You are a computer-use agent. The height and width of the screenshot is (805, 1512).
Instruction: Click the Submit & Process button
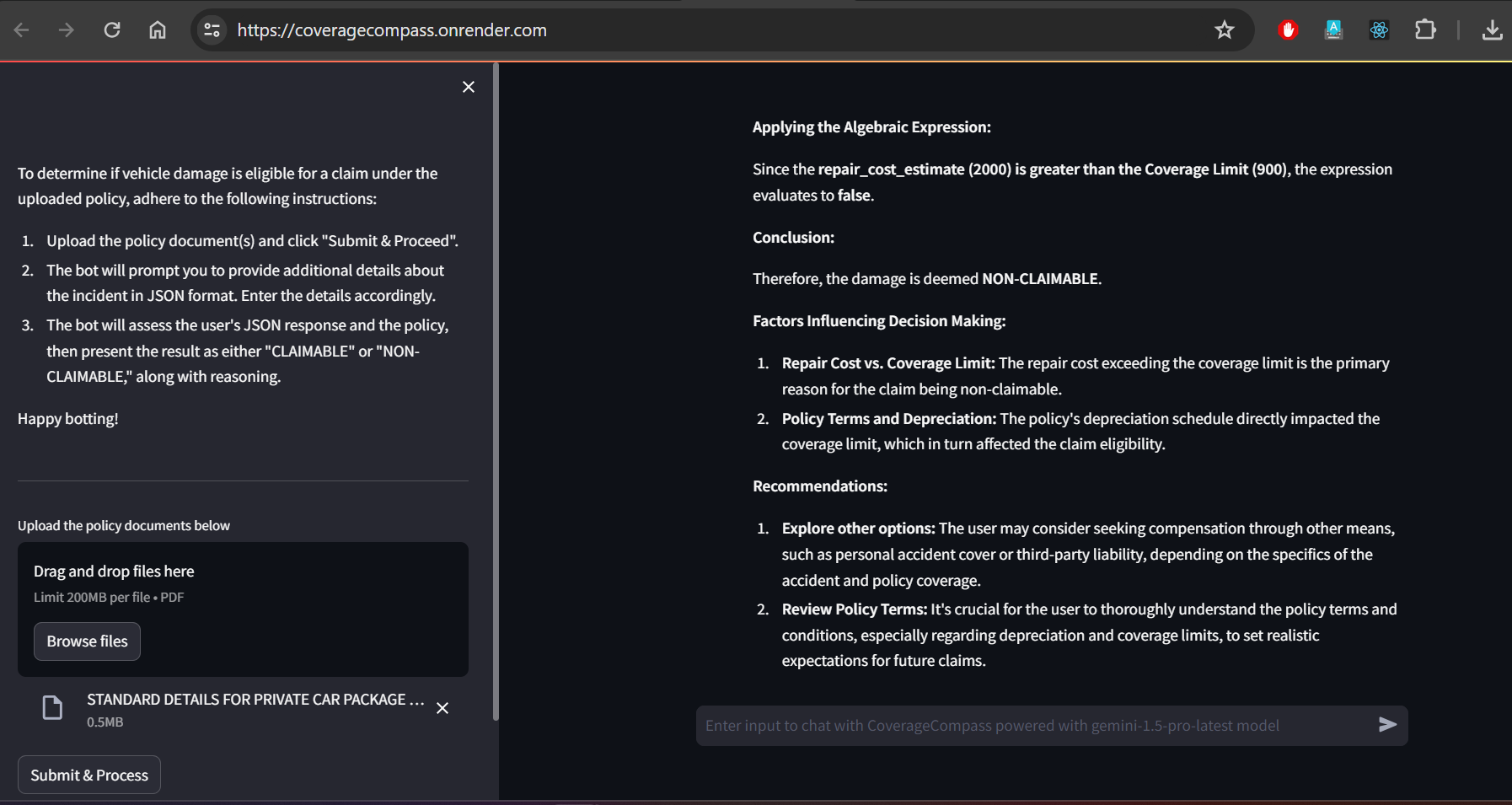coord(89,775)
